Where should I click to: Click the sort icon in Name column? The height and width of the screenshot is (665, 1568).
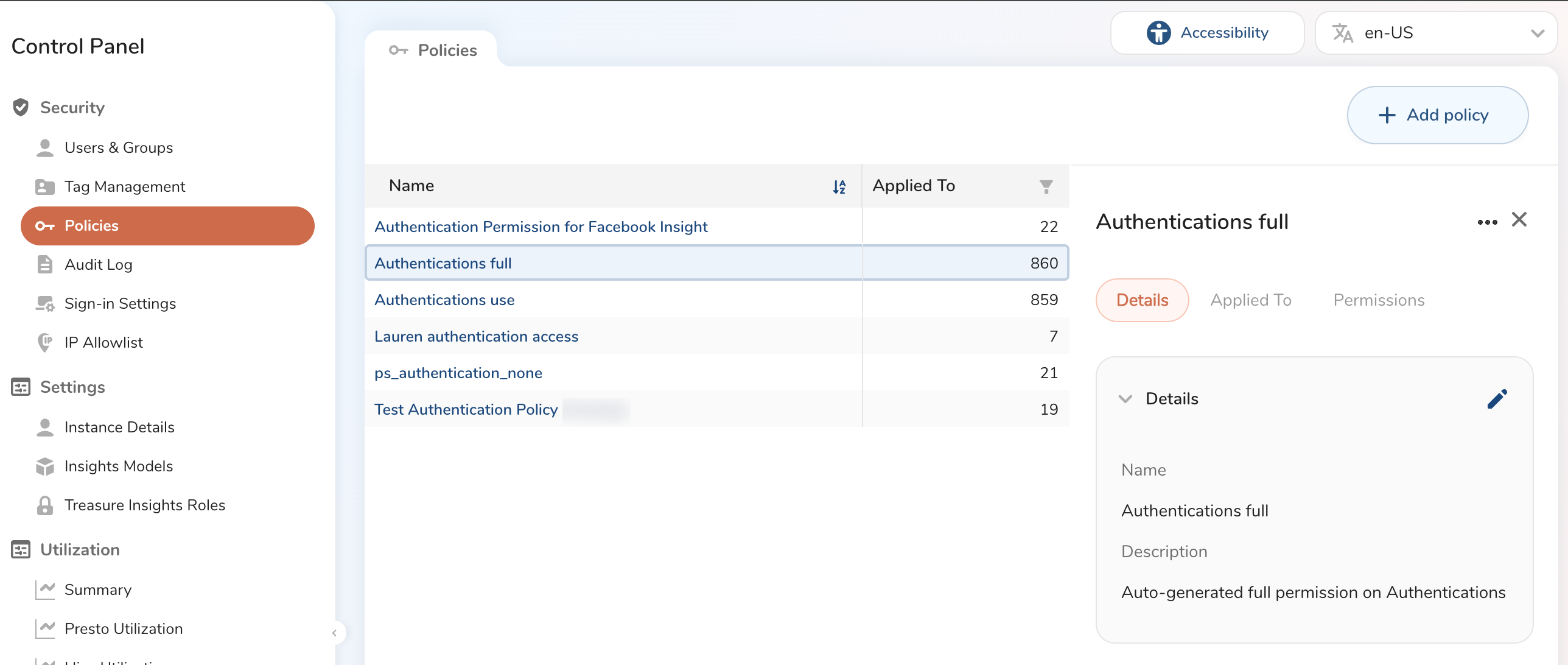point(839,186)
